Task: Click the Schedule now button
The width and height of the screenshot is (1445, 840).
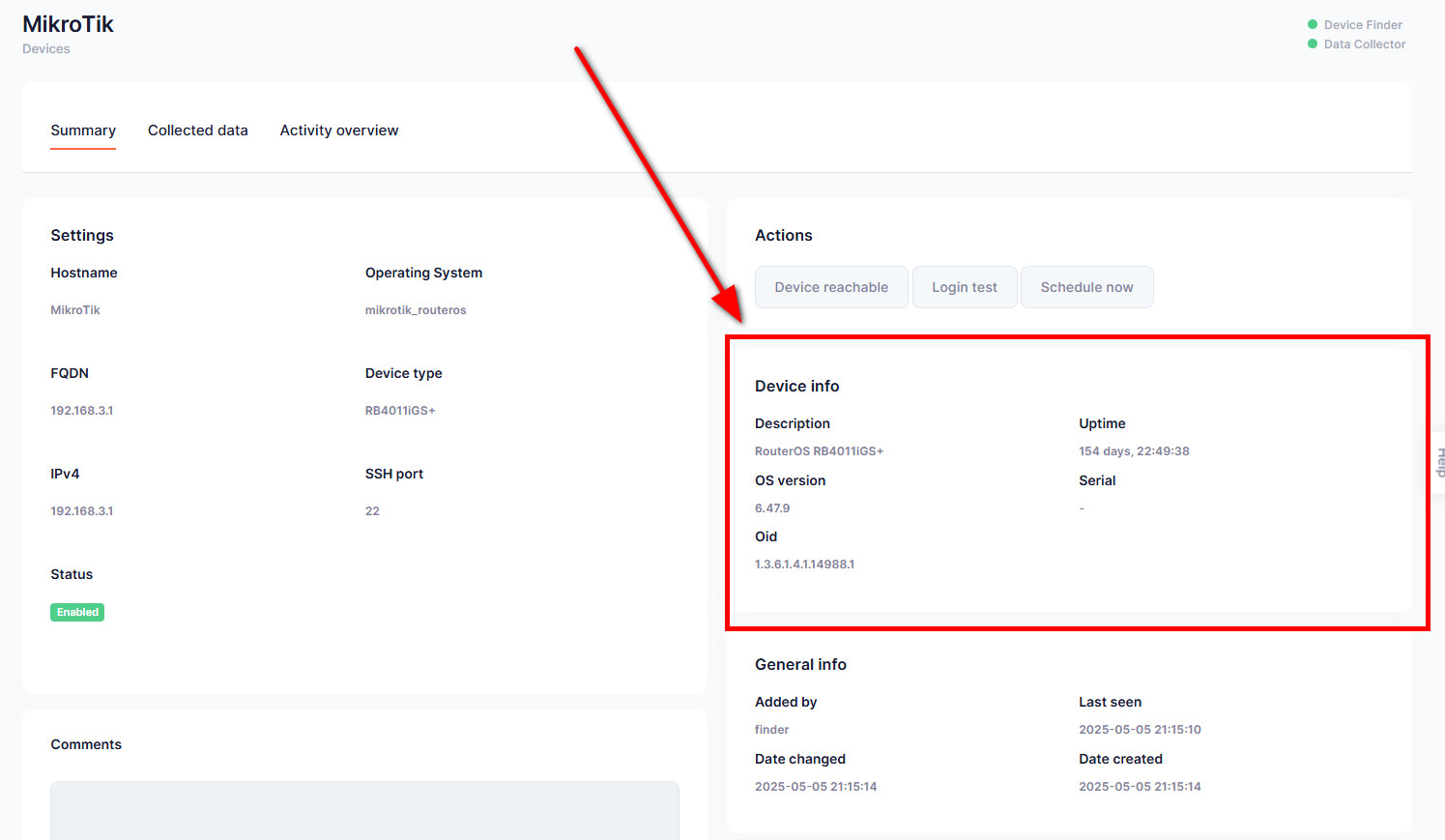Action: point(1086,287)
